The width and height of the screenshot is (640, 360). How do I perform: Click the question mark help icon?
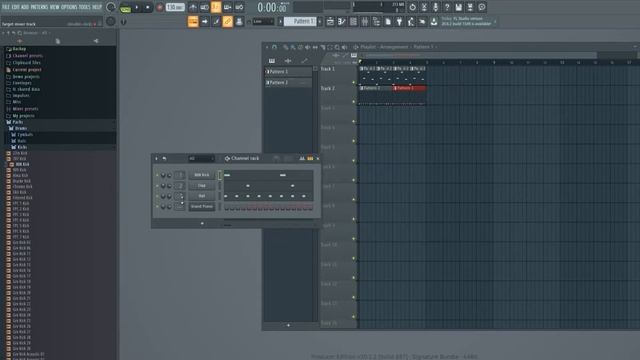[x=447, y=7]
